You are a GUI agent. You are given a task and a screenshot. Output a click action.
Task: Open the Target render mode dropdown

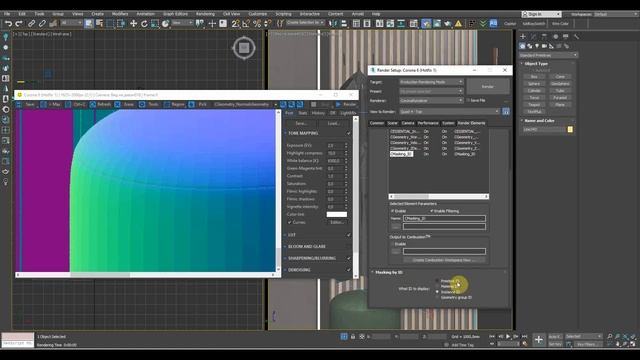coord(431,82)
